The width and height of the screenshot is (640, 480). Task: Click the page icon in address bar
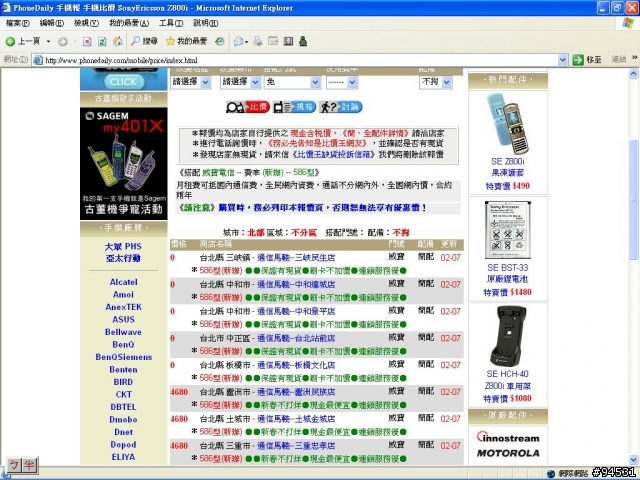coord(38,60)
